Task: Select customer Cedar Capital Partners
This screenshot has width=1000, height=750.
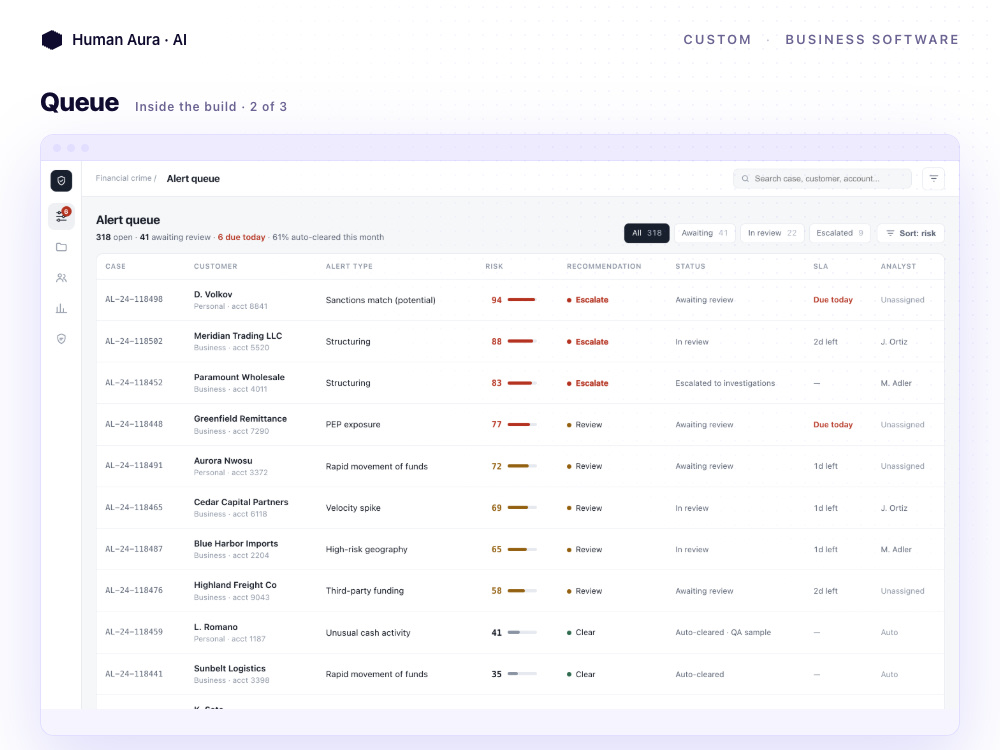Action: click(241, 503)
